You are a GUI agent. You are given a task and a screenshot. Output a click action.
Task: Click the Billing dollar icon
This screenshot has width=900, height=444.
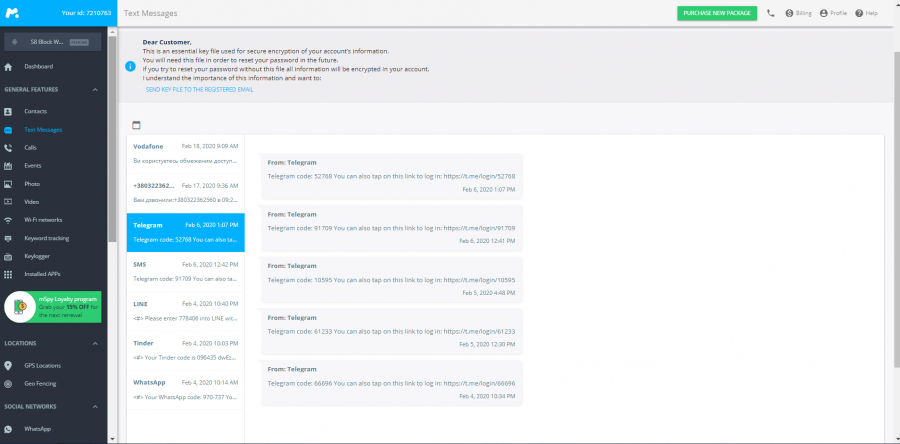789,13
